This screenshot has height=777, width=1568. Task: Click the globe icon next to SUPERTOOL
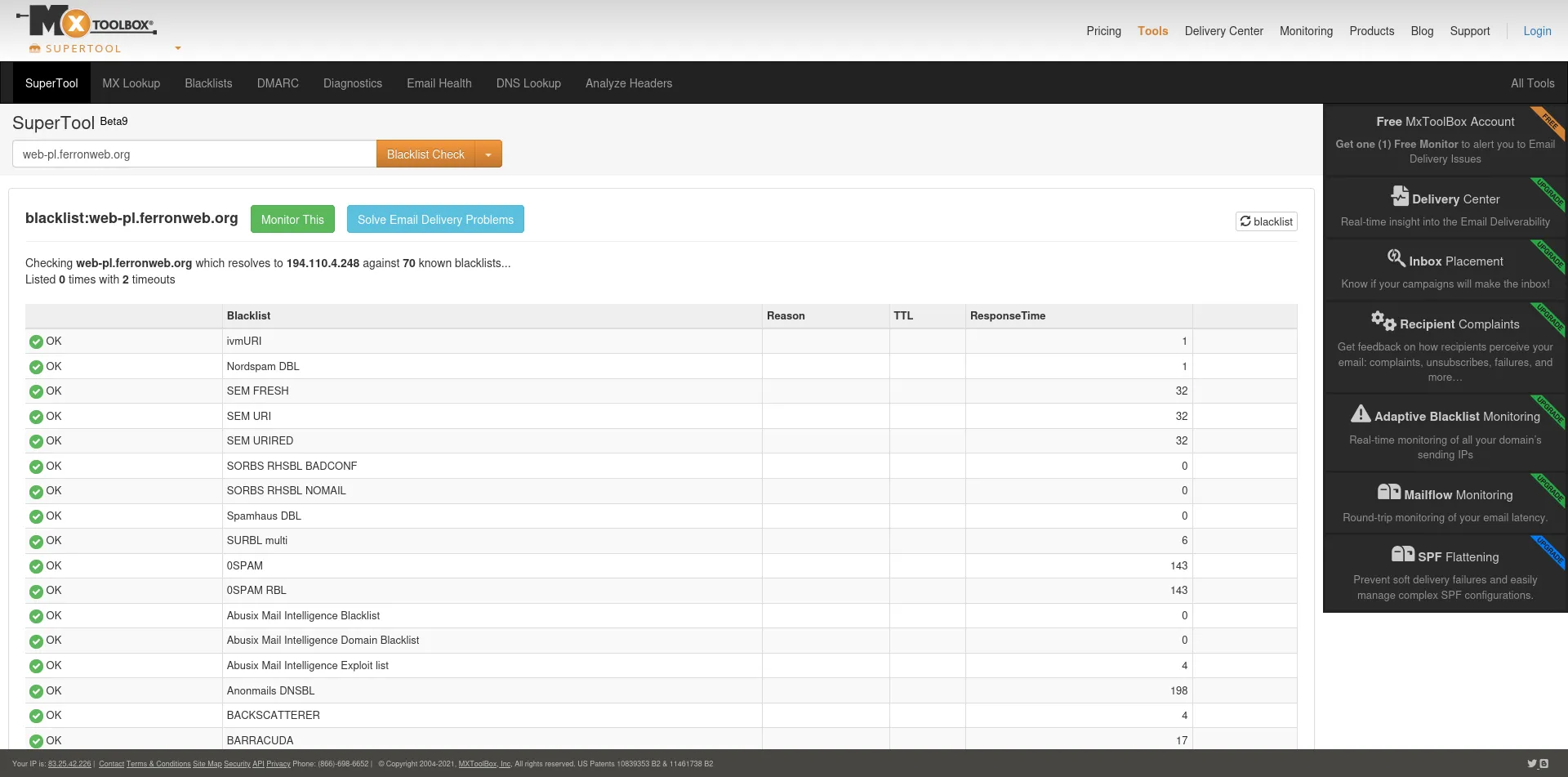click(x=33, y=49)
